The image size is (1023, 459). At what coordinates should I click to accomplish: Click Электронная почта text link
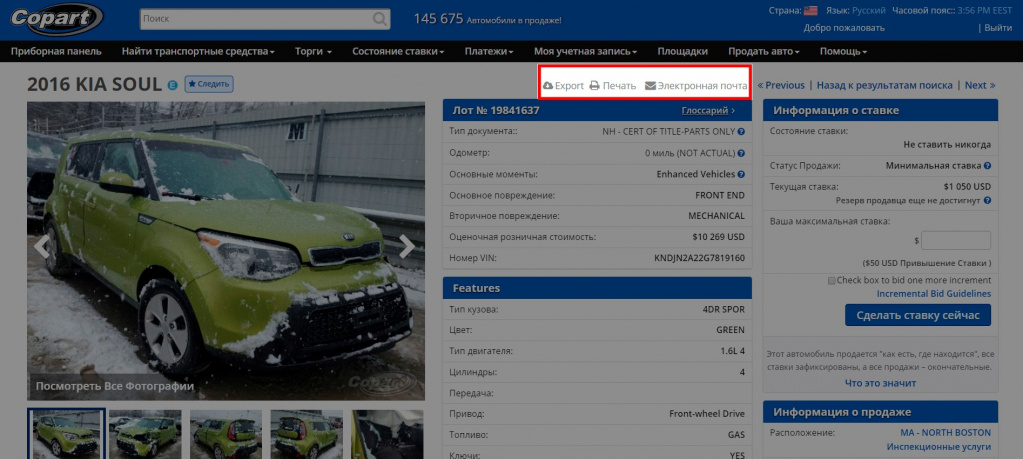point(702,85)
